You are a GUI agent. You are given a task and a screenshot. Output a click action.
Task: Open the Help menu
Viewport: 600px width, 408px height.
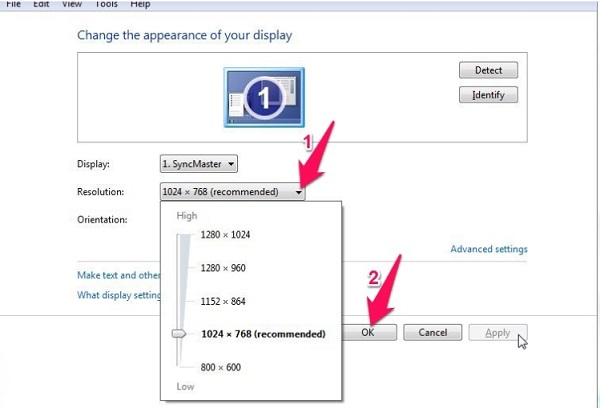[x=140, y=5]
